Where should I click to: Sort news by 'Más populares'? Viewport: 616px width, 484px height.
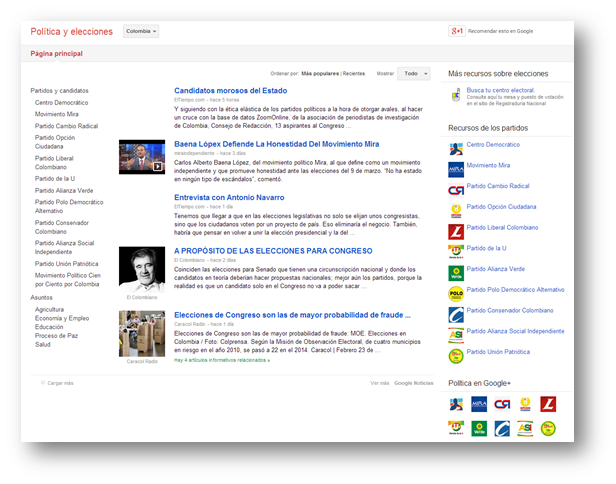[x=320, y=74]
